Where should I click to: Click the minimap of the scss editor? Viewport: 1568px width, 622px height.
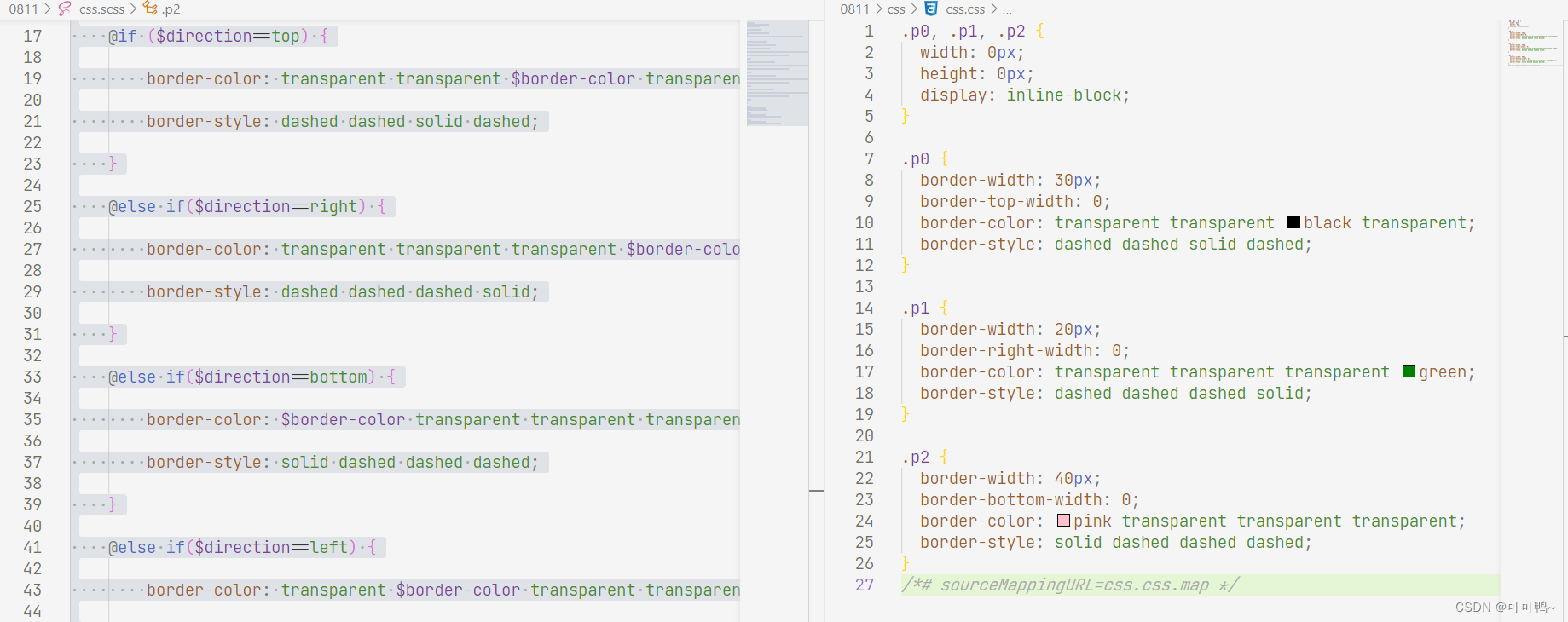(778, 73)
